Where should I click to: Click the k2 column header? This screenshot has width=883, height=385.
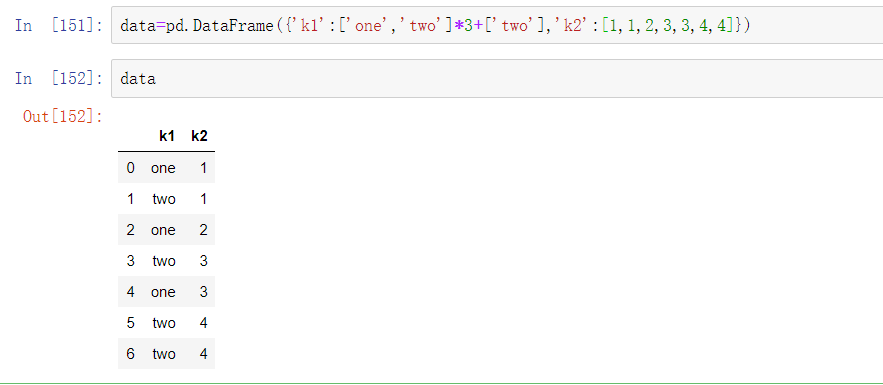tap(199, 136)
